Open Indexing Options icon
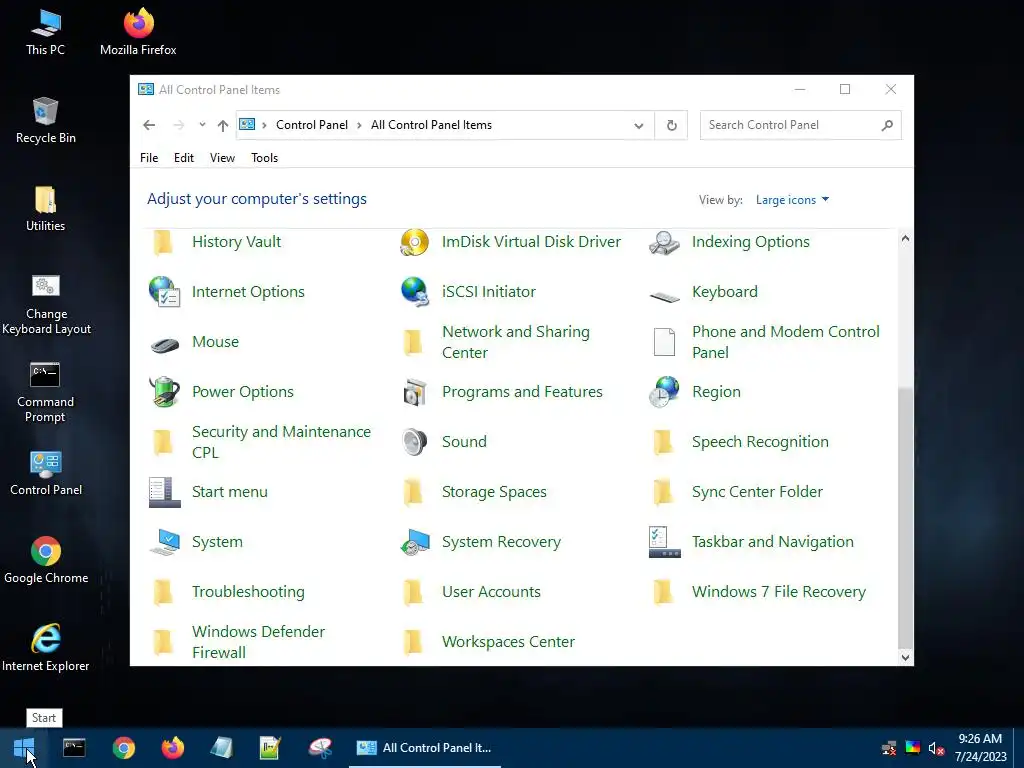 pos(664,242)
